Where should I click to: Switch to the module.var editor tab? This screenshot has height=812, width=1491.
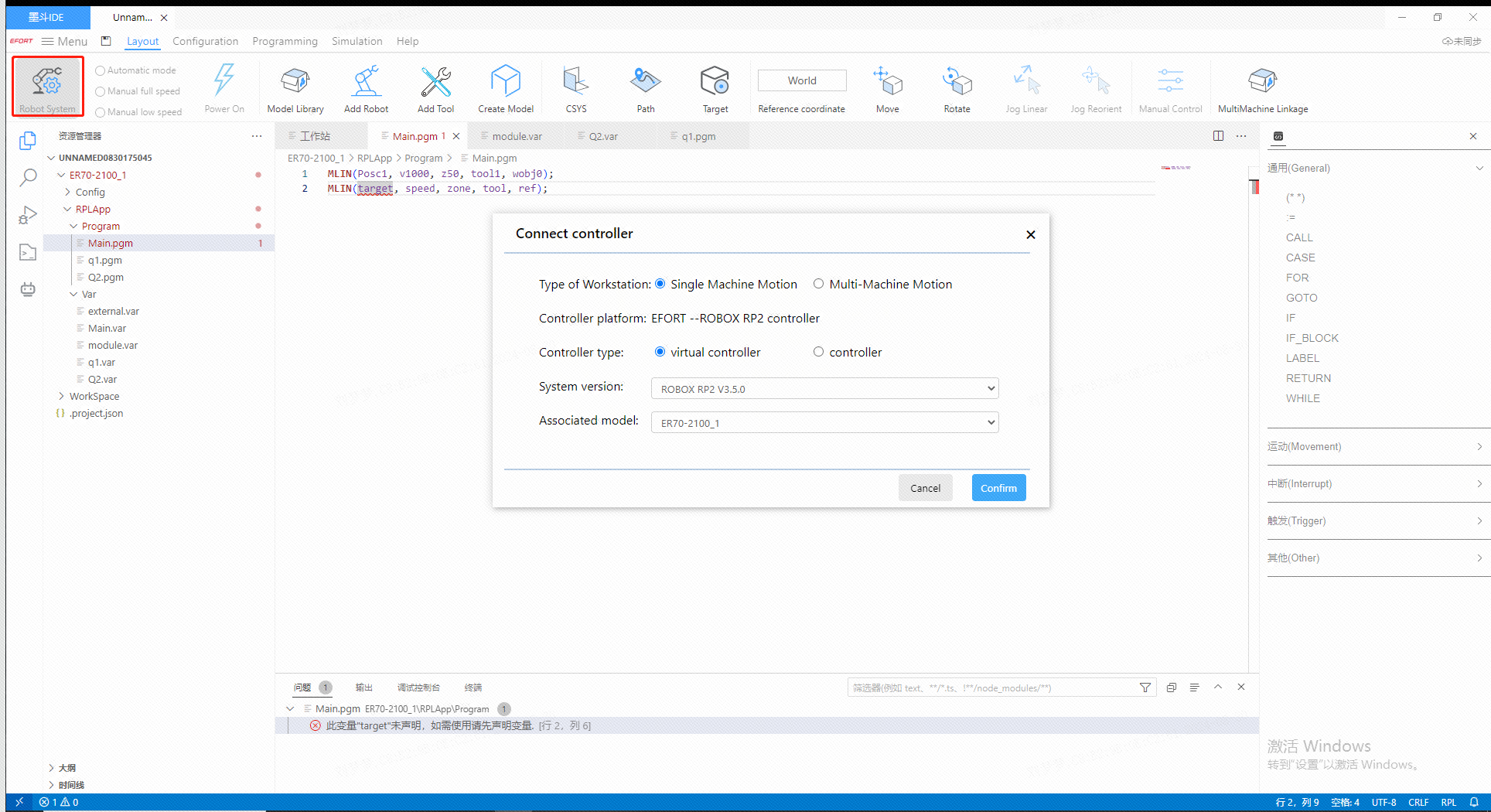coord(517,136)
